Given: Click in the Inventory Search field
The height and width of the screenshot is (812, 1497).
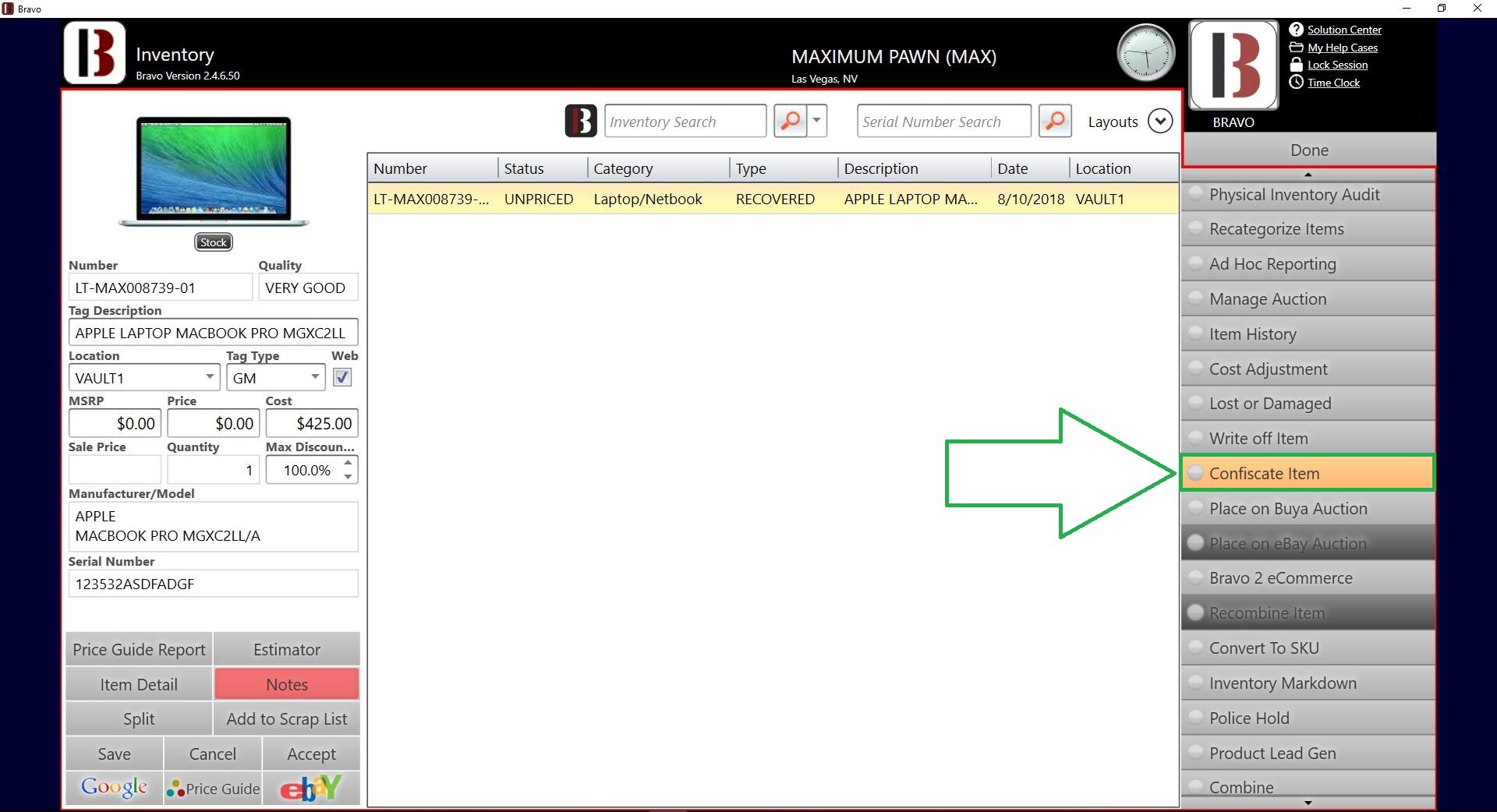Looking at the screenshot, I should [685, 121].
